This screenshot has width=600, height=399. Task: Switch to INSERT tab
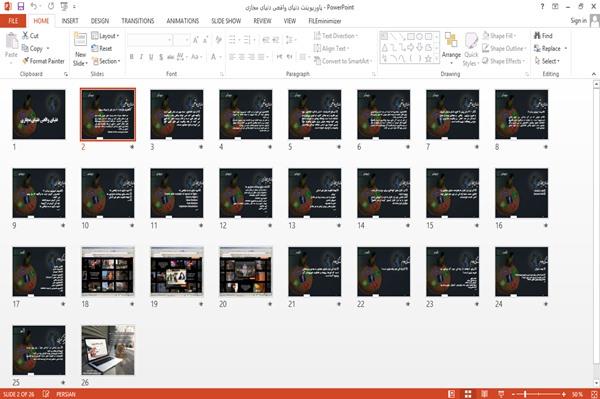(x=70, y=21)
